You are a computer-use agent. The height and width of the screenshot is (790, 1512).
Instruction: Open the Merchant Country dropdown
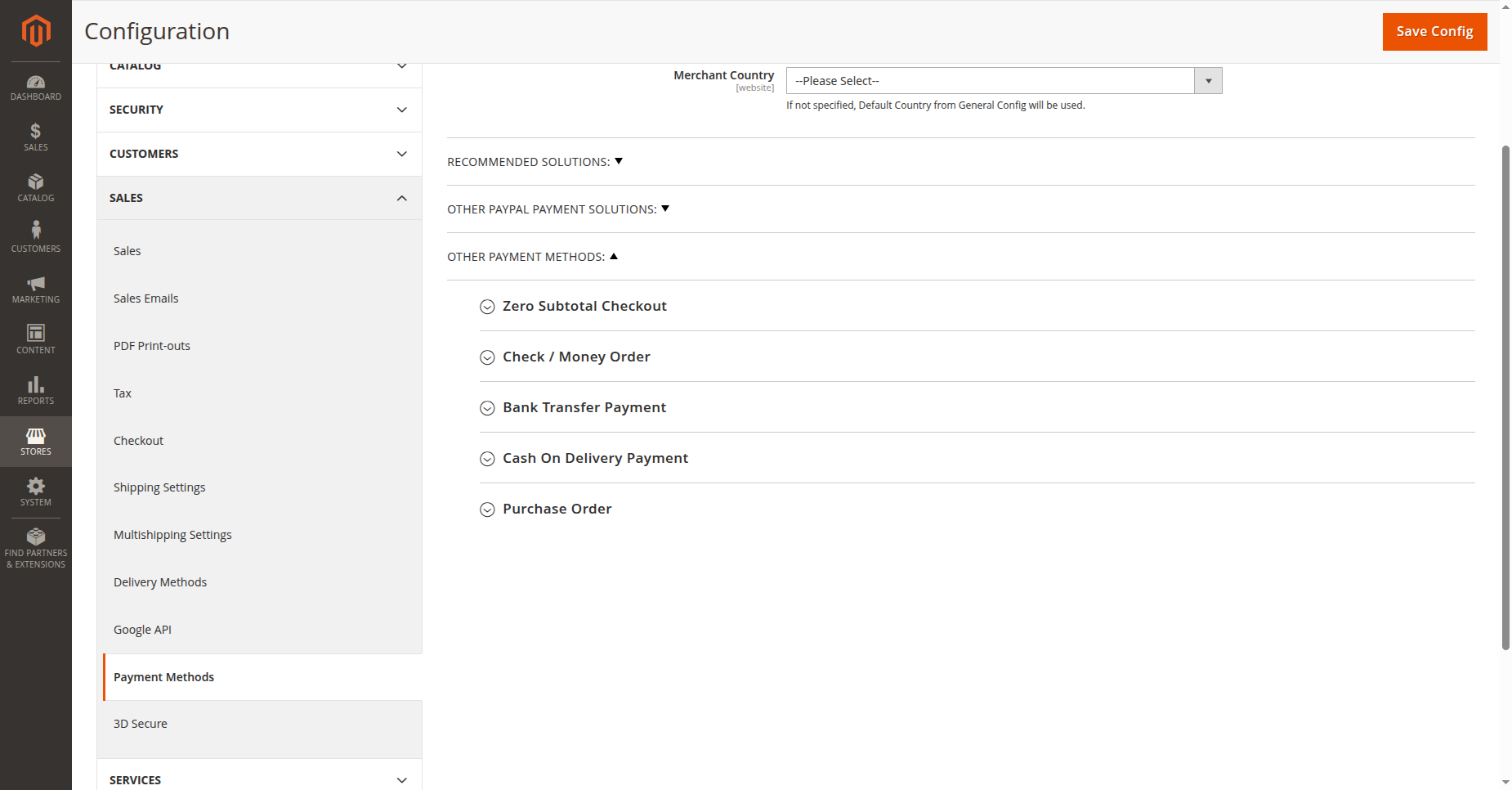pos(1004,81)
